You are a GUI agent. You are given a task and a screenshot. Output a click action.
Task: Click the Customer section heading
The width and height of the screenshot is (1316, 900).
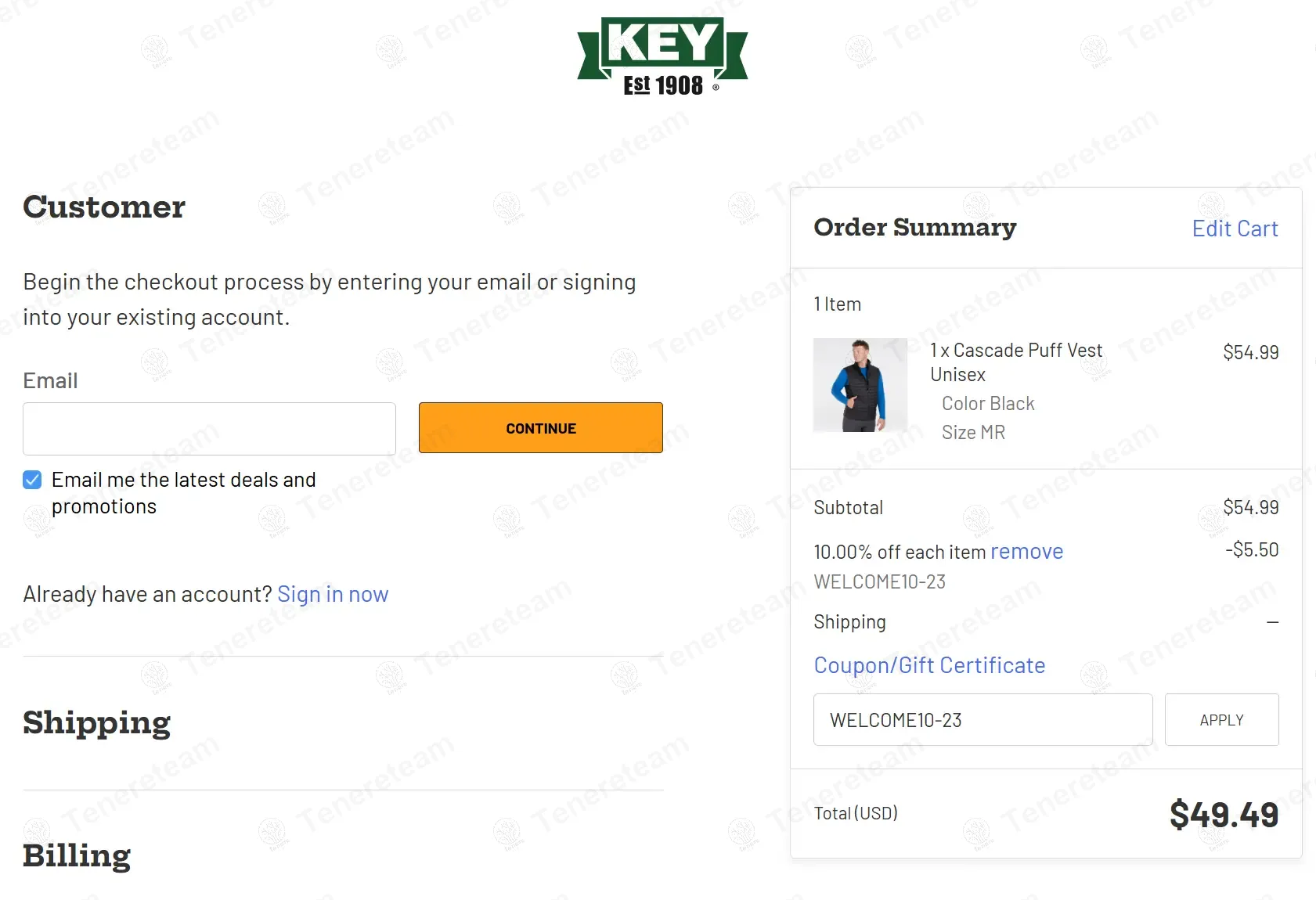click(x=104, y=207)
